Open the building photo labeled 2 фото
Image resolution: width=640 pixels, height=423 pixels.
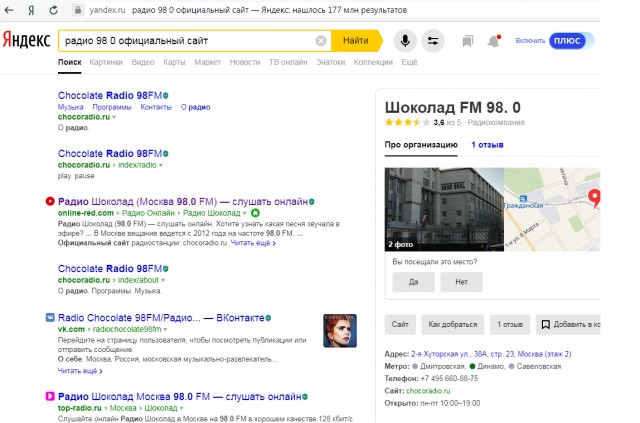pyautogui.click(x=444, y=209)
